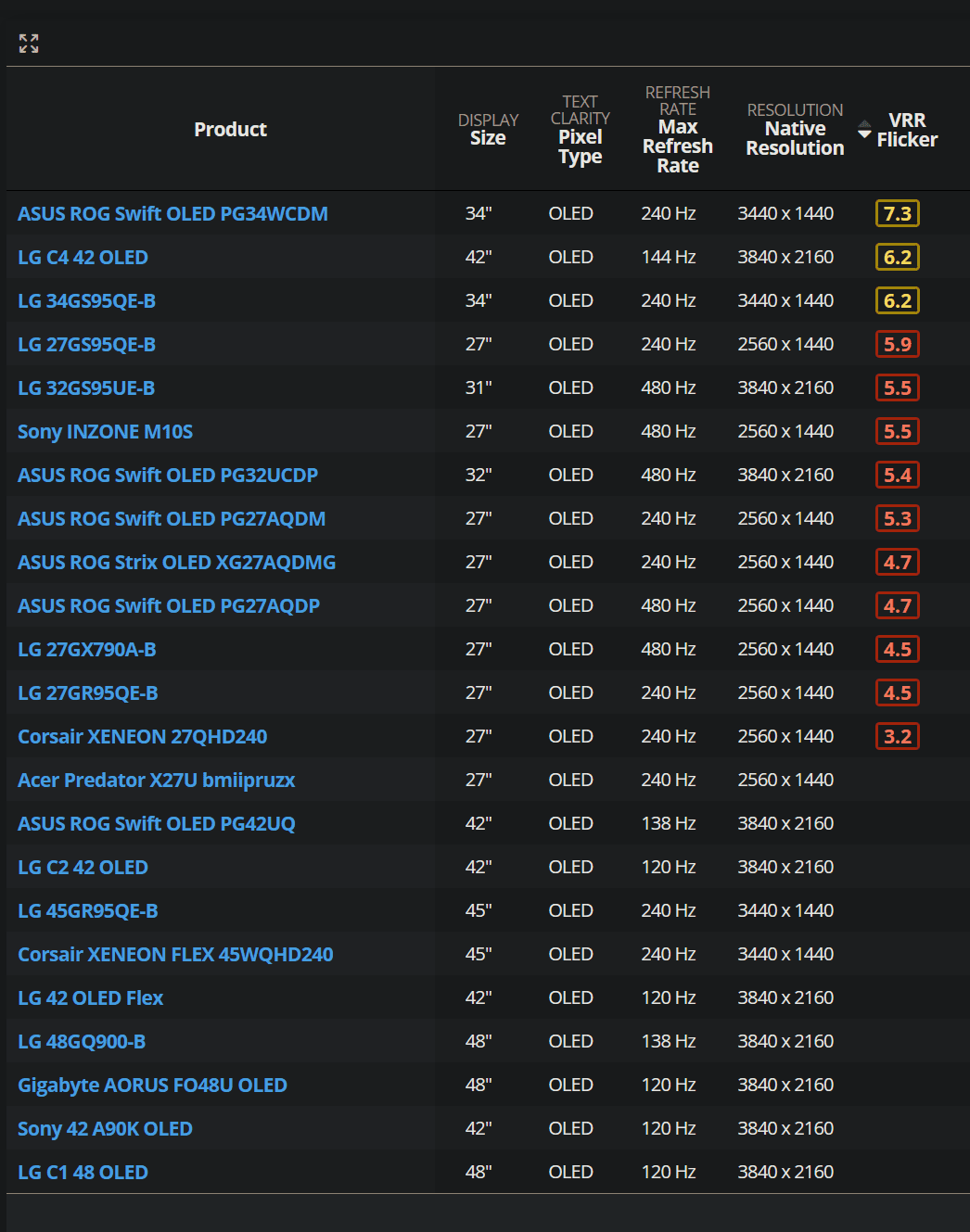
Task: Open the LG C4 42 OLED link
Action: coord(83,258)
